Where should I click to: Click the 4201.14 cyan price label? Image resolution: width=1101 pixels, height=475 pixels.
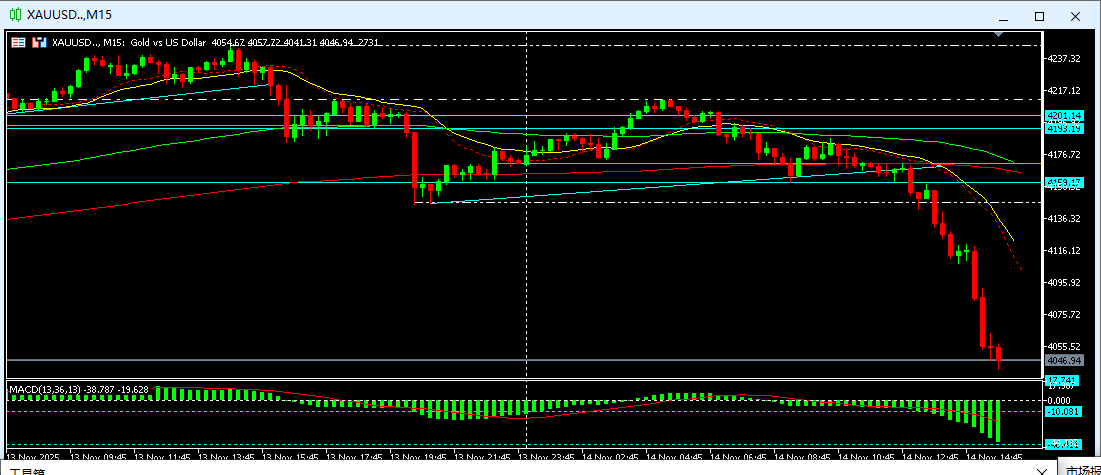(x=1063, y=116)
